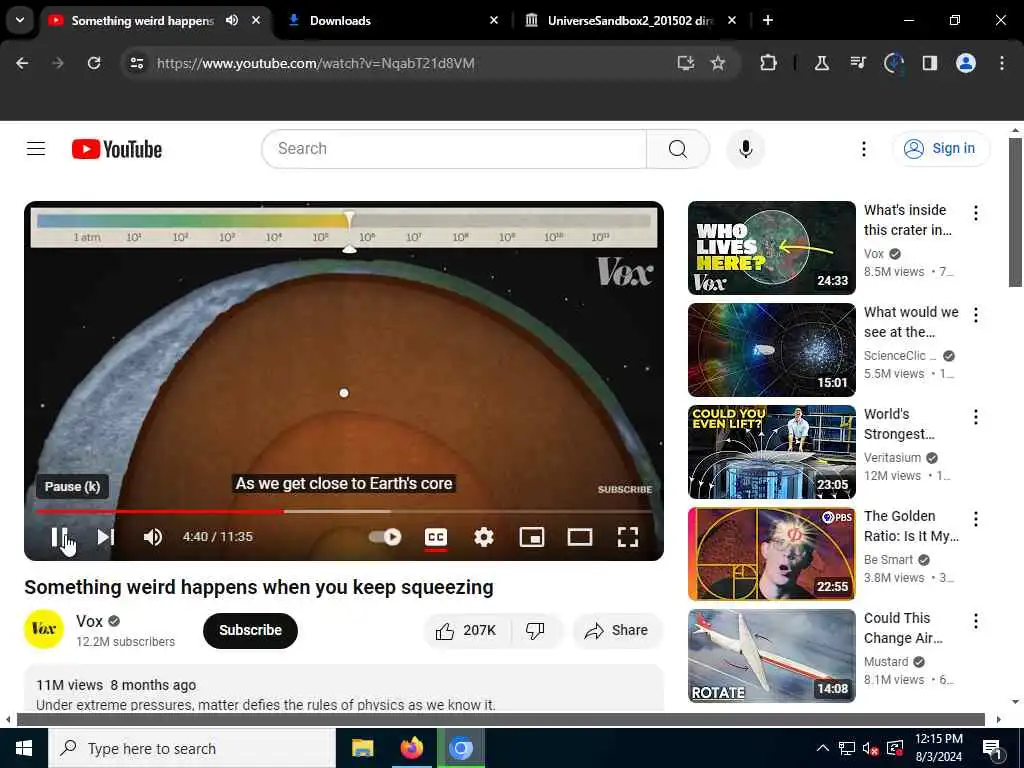Open 'The Golden Ratio' video title

(911, 526)
